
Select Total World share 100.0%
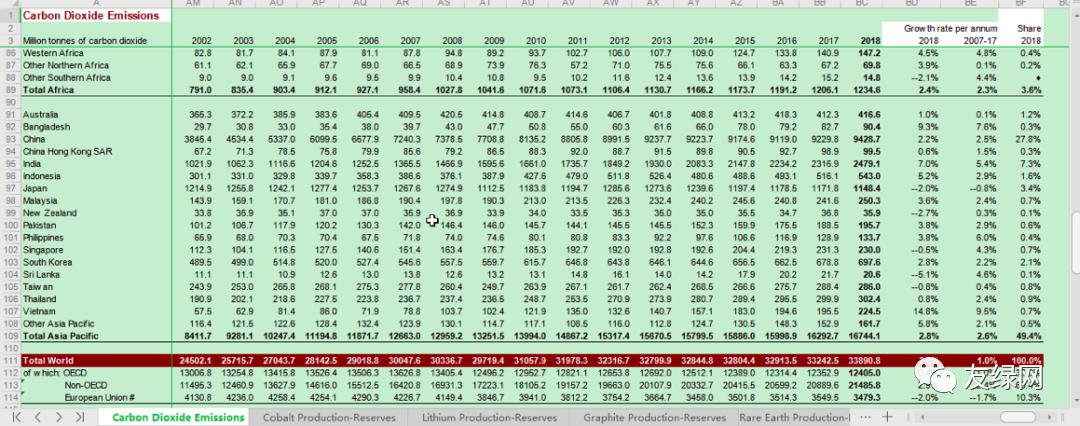pos(1026,361)
